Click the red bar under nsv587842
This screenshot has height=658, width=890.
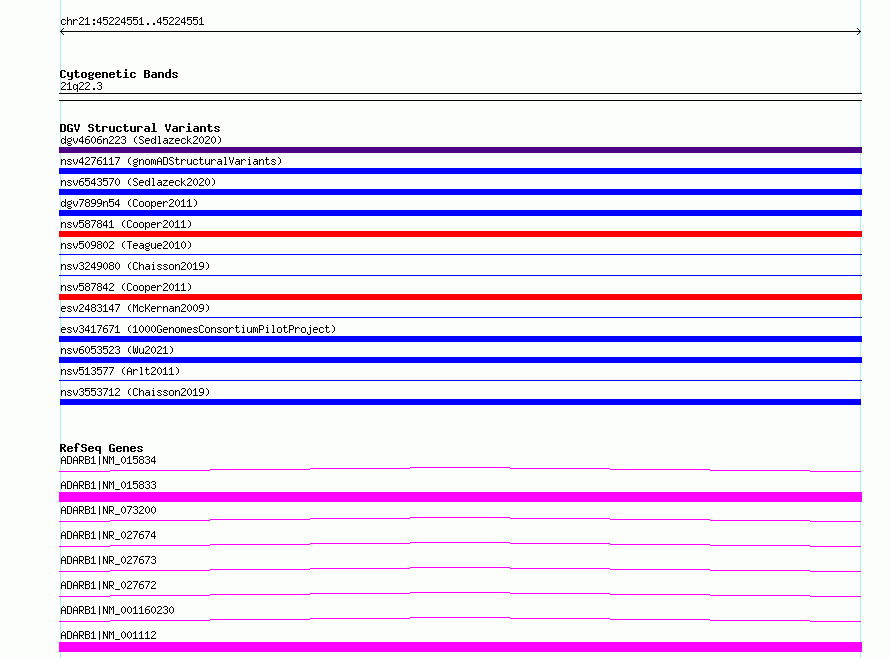(x=460, y=297)
